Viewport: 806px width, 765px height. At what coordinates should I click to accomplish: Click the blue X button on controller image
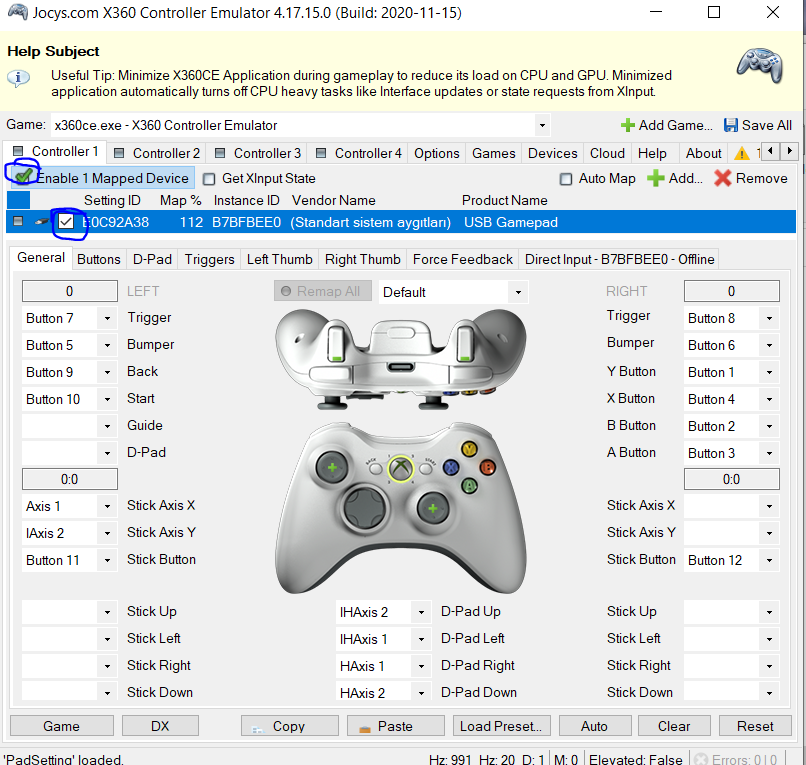451,467
